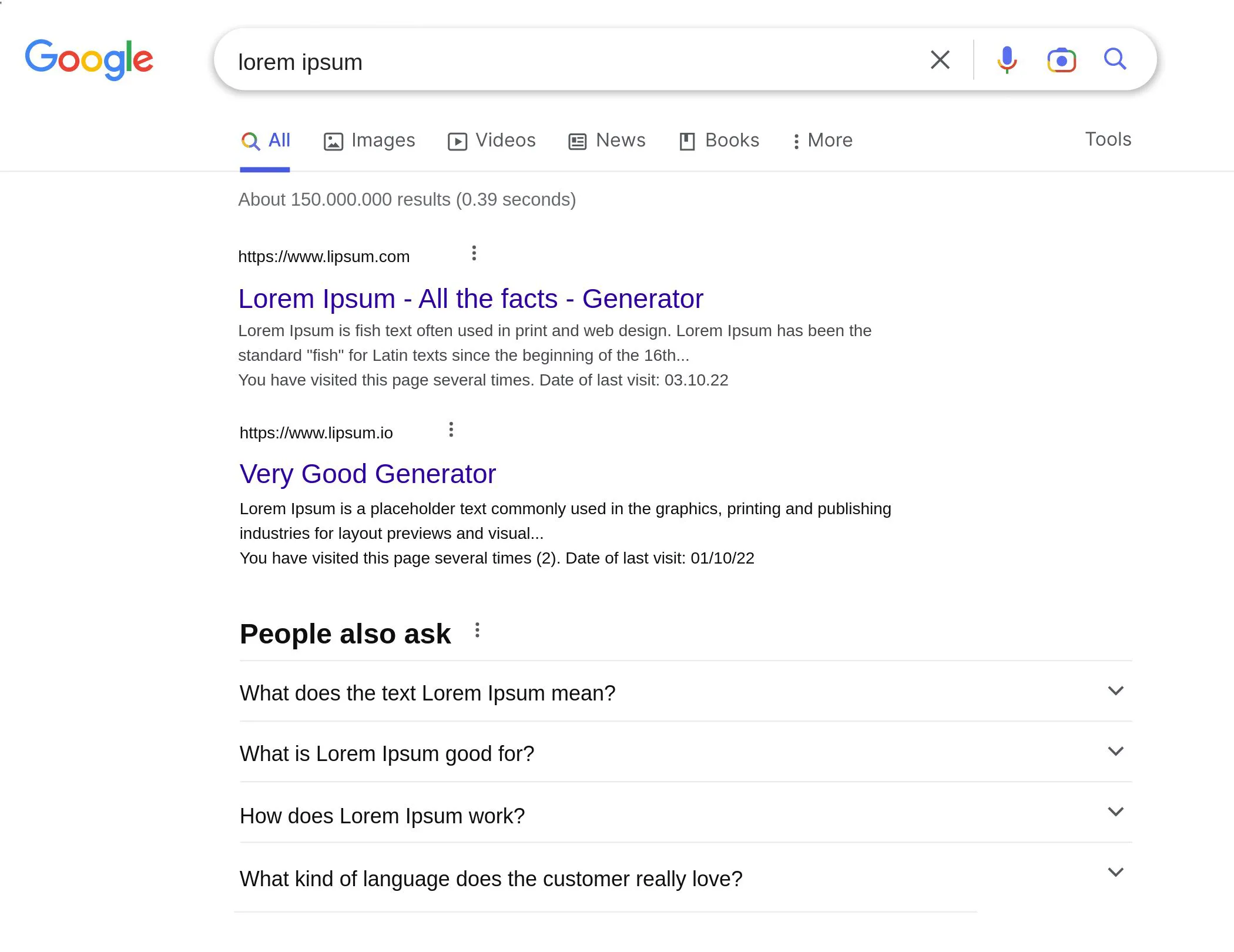The height and width of the screenshot is (952, 1234).
Task: Click the Tools button
Action: [1108, 139]
